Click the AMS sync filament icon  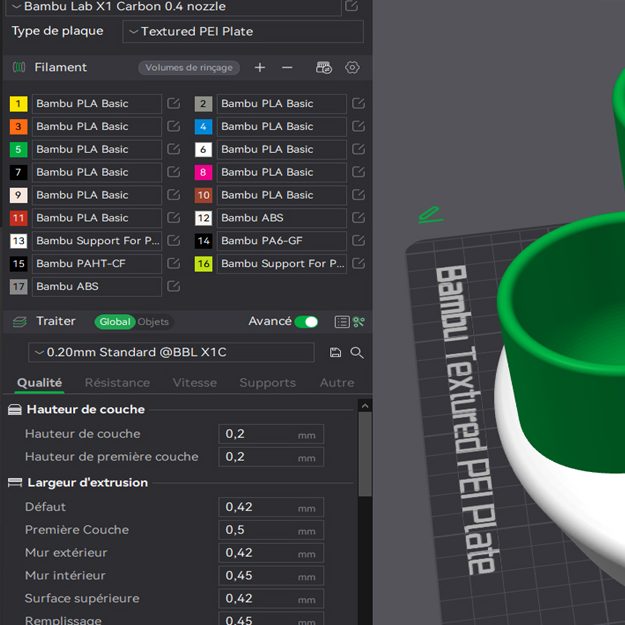(x=323, y=68)
